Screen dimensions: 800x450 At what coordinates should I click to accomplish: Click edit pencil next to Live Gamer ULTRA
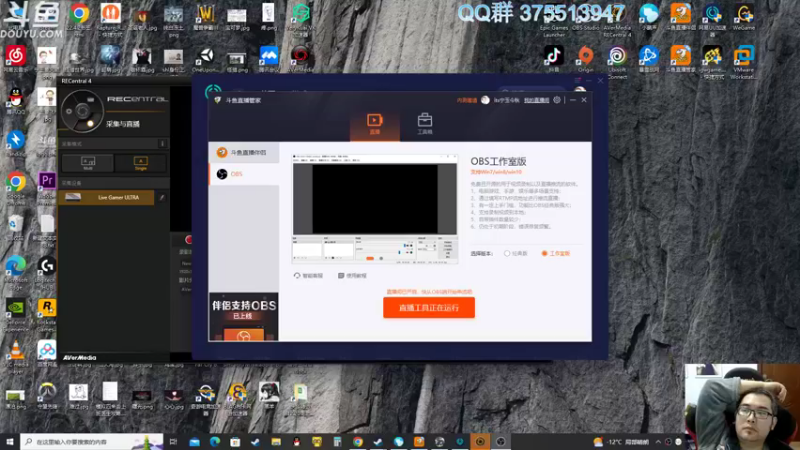click(162, 197)
